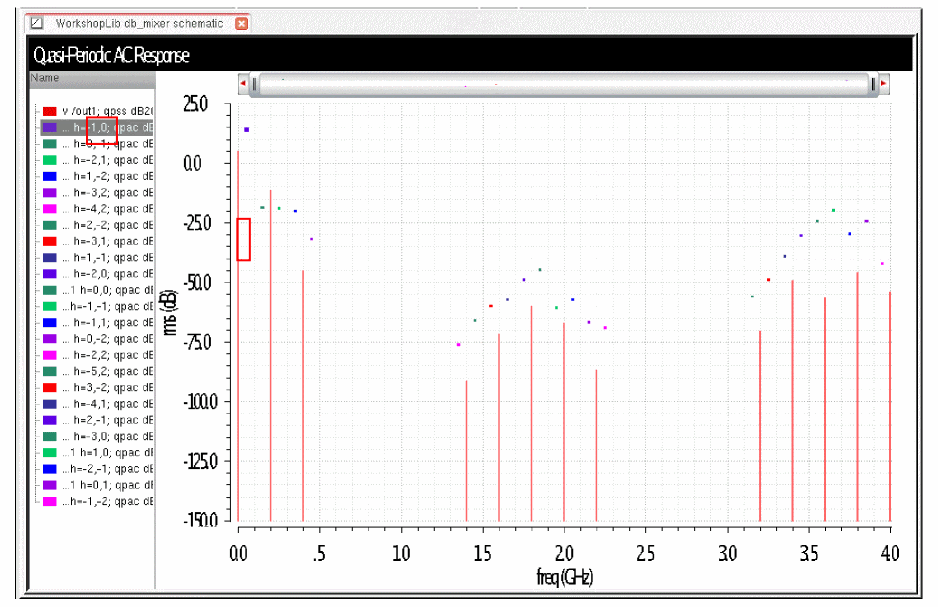Click the Name column header in legend
Viewport: 938px width, 607px height.
point(92,78)
